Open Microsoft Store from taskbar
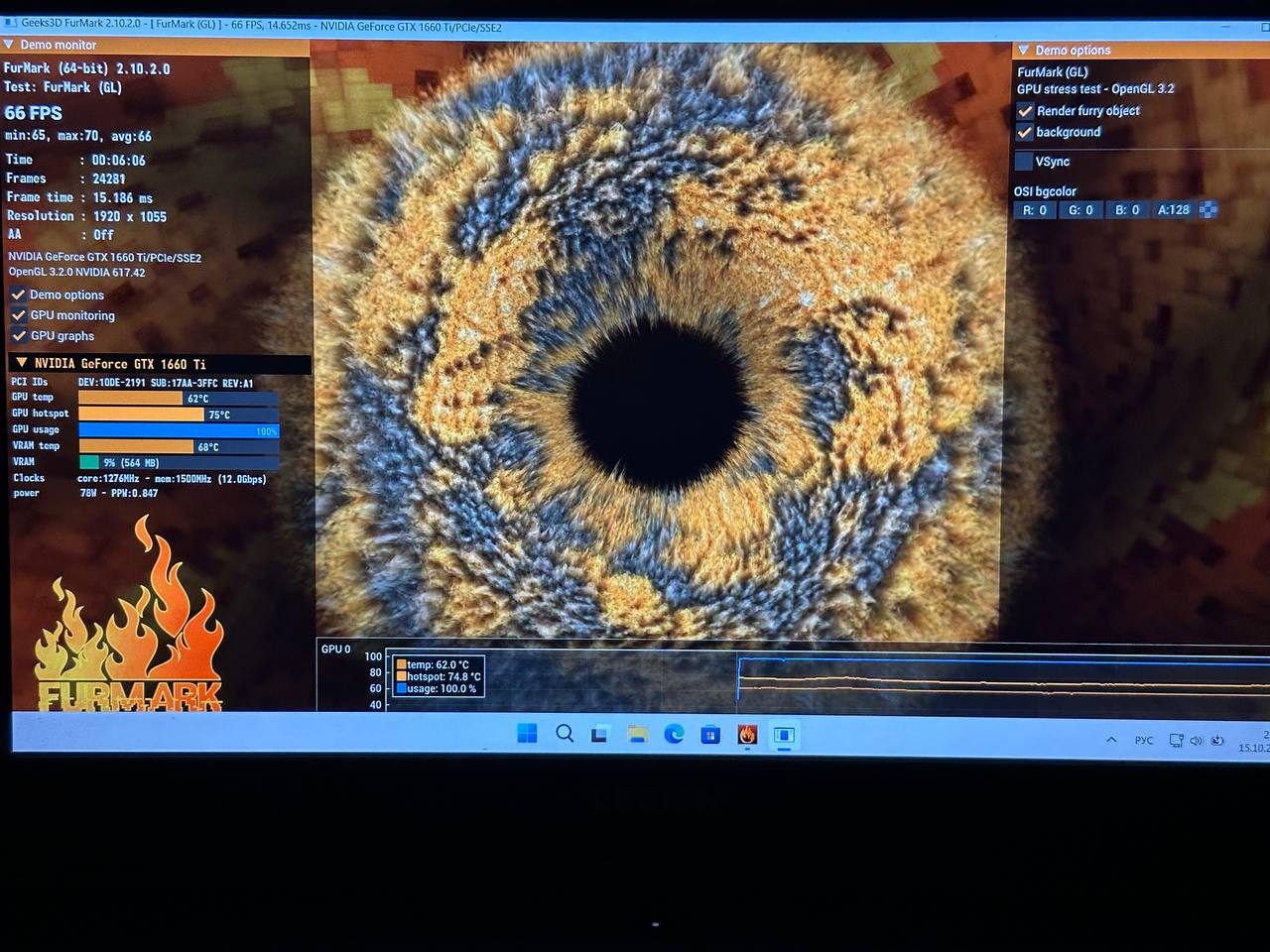This screenshot has width=1270, height=952. pos(710,735)
